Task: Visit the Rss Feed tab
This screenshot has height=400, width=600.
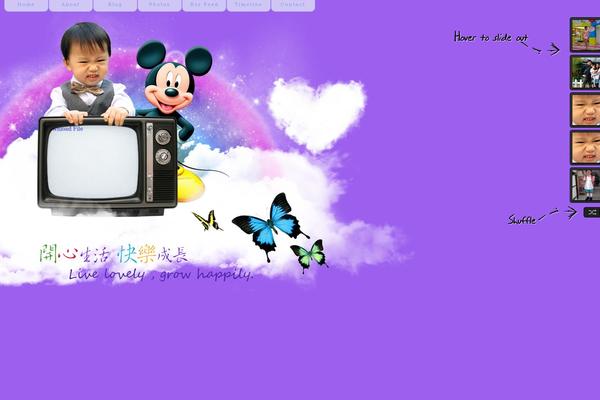Action: (204, 5)
